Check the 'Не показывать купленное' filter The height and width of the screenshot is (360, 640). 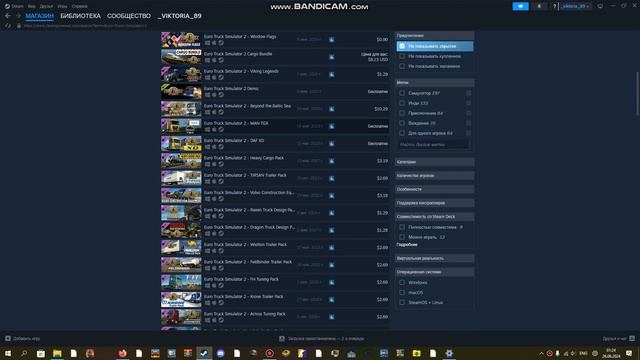[402, 56]
